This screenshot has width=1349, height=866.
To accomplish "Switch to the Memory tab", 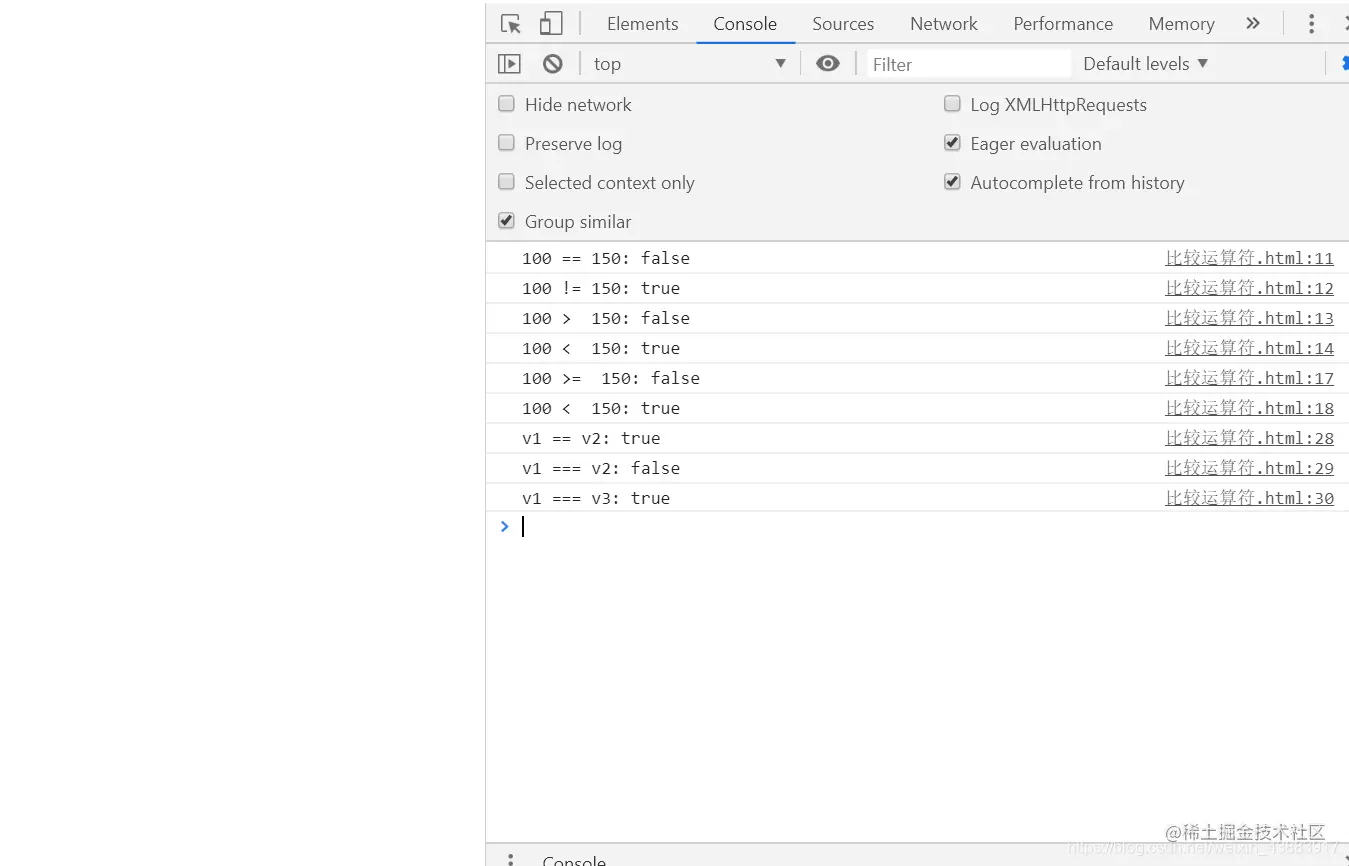I will 1181,24.
